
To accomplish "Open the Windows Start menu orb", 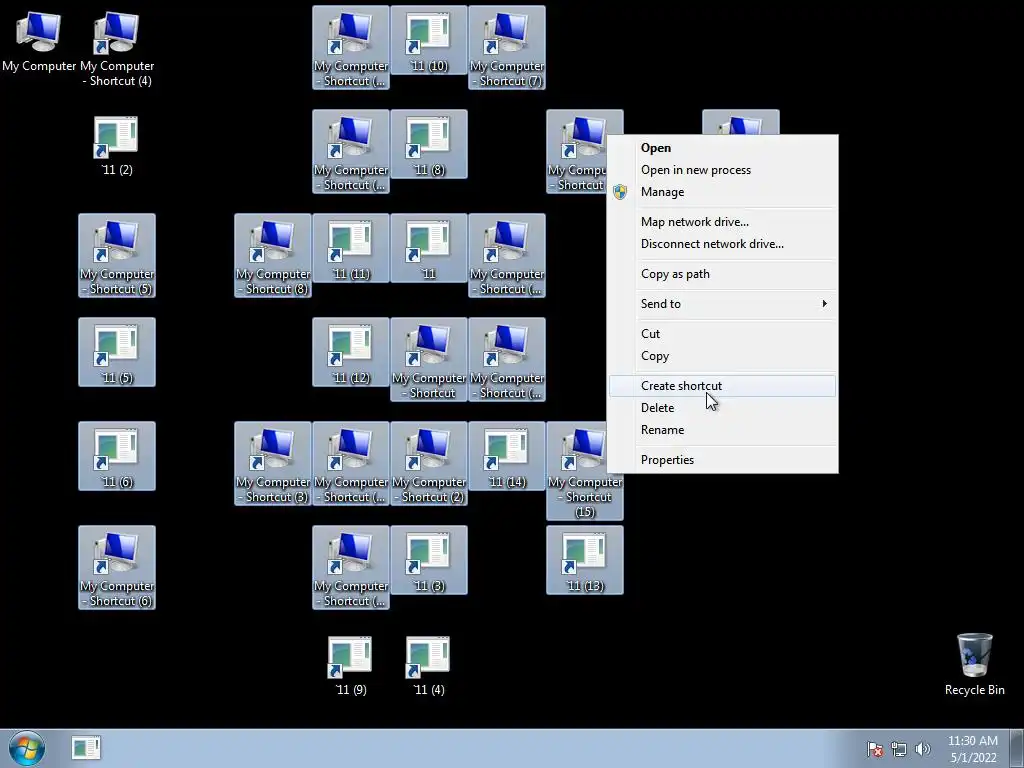I will pyautogui.click(x=27, y=748).
